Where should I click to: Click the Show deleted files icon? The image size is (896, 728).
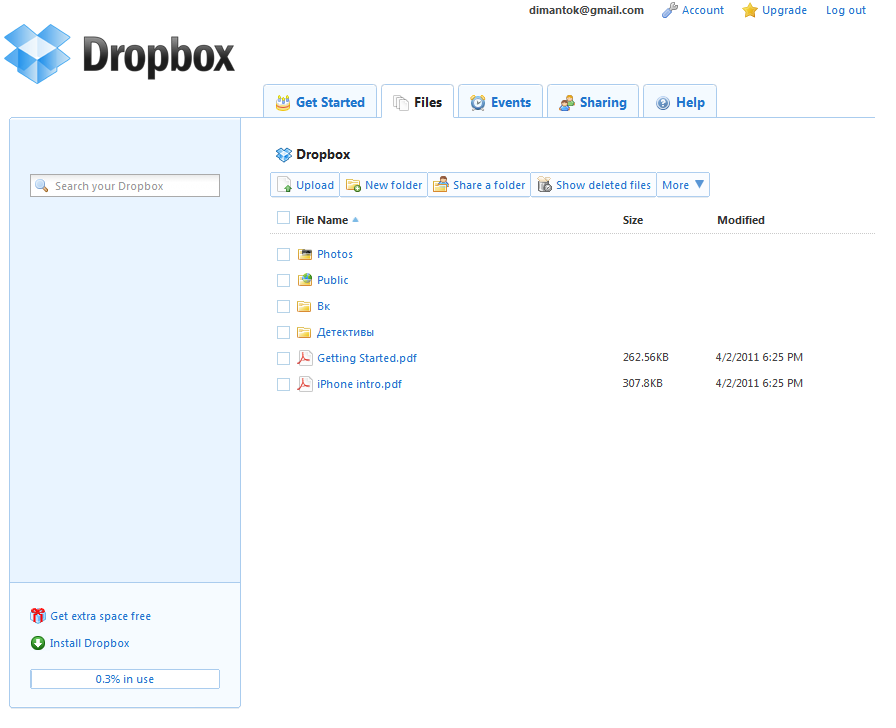point(544,185)
